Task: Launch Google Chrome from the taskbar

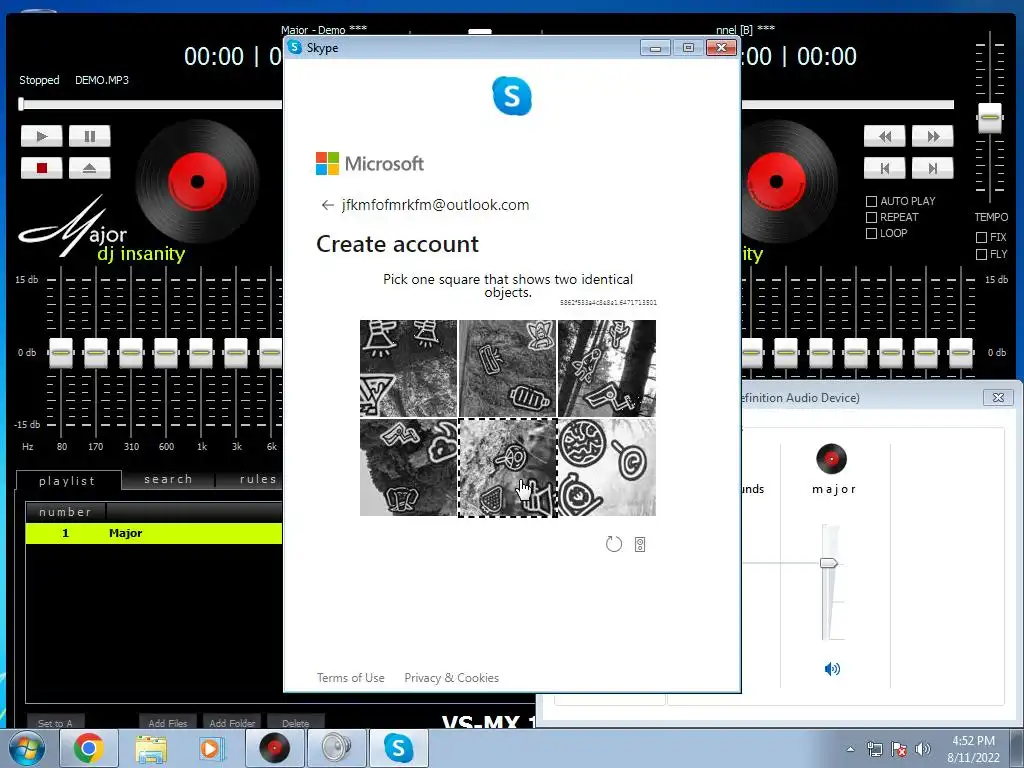Action: pos(88,748)
